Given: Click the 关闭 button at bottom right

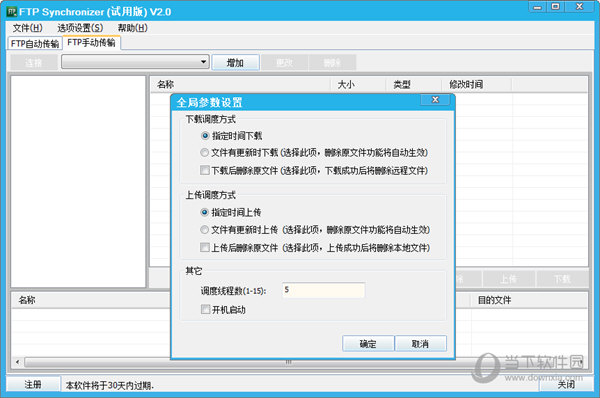Looking at the screenshot, I should pyautogui.click(x=566, y=384).
